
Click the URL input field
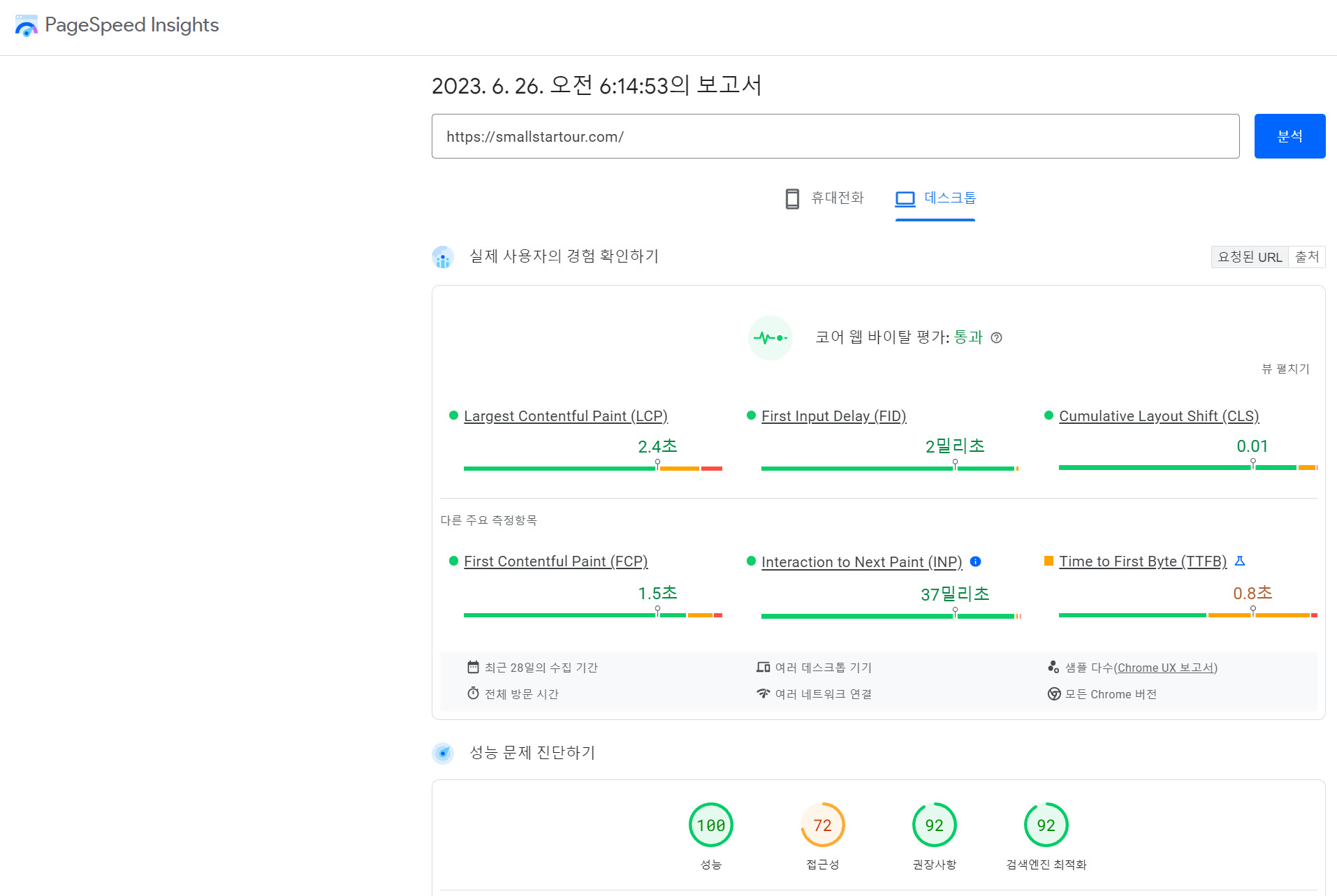point(835,136)
